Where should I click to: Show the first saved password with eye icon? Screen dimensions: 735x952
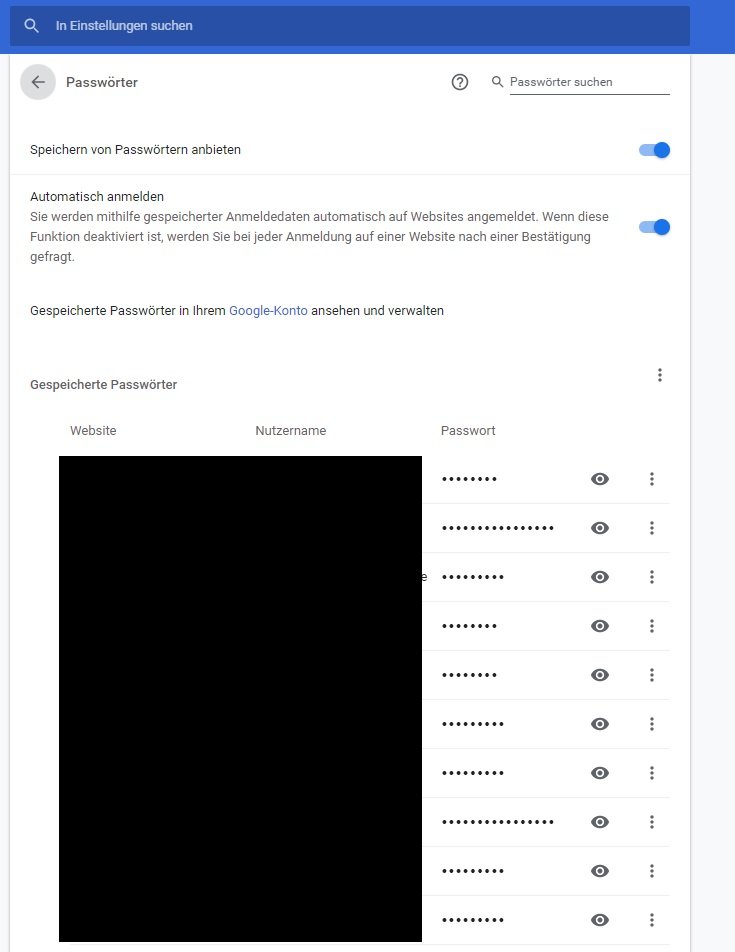point(600,479)
